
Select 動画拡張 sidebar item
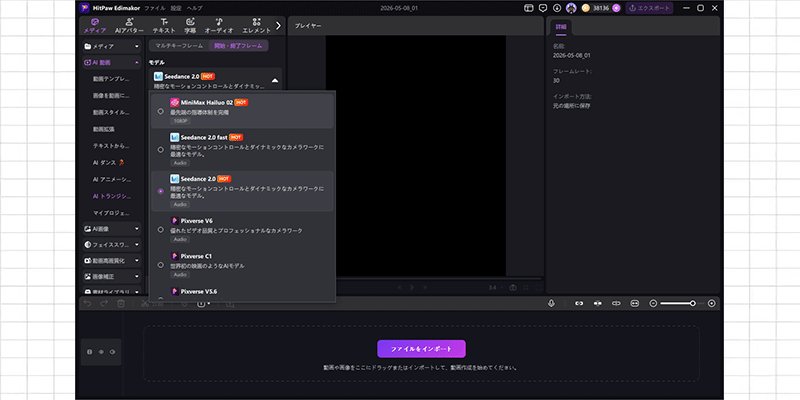pos(104,129)
